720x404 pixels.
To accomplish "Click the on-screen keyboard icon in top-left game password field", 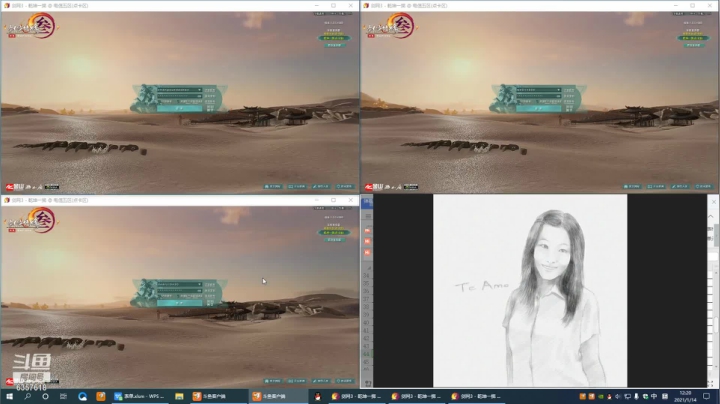I will (199, 96).
